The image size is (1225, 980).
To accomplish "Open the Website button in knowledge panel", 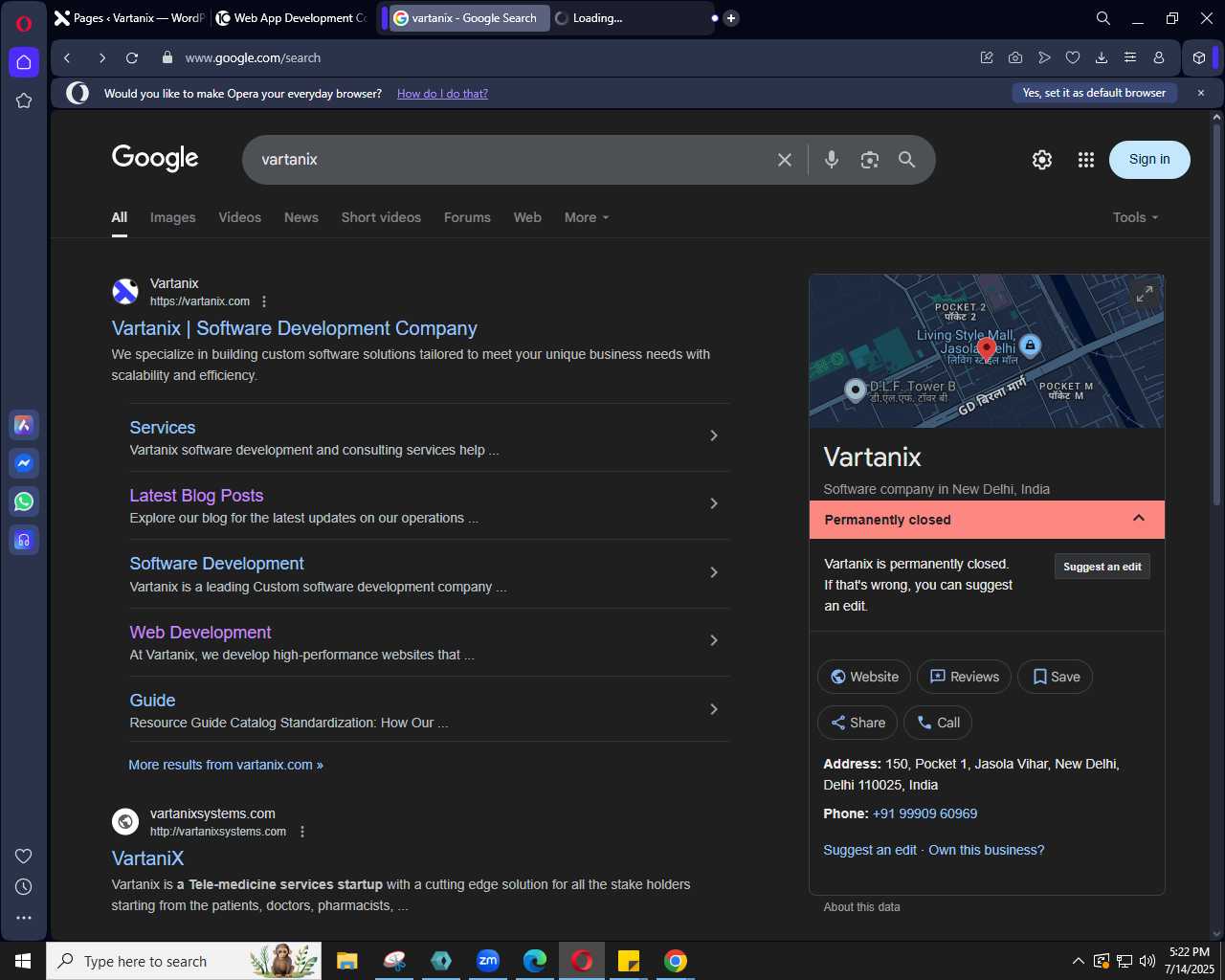I will 864,677.
